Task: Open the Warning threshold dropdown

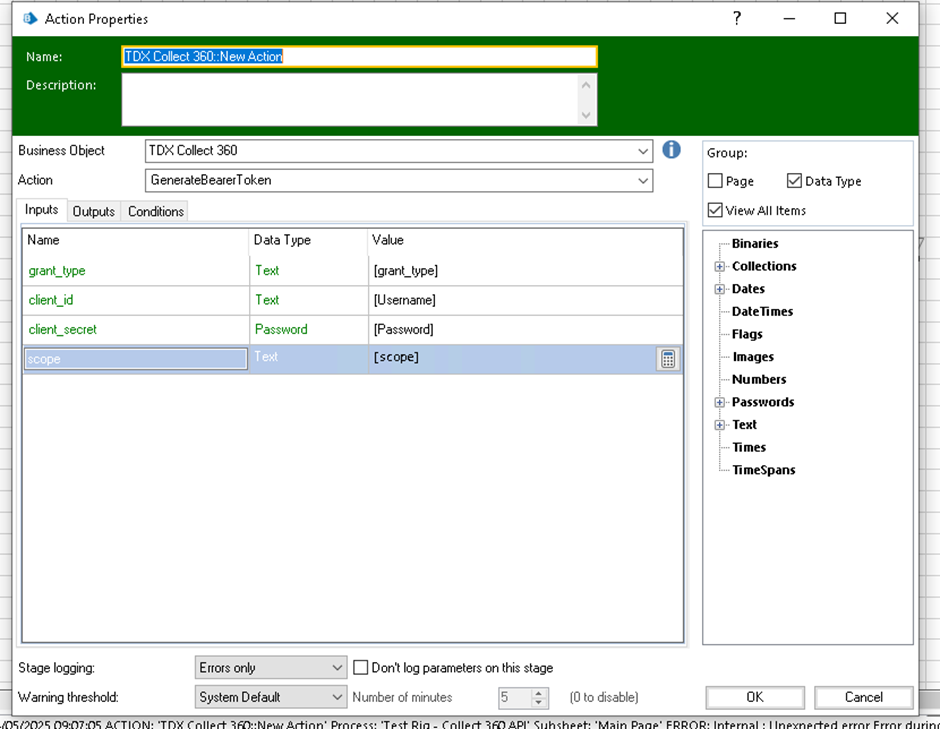Action: coord(337,697)
